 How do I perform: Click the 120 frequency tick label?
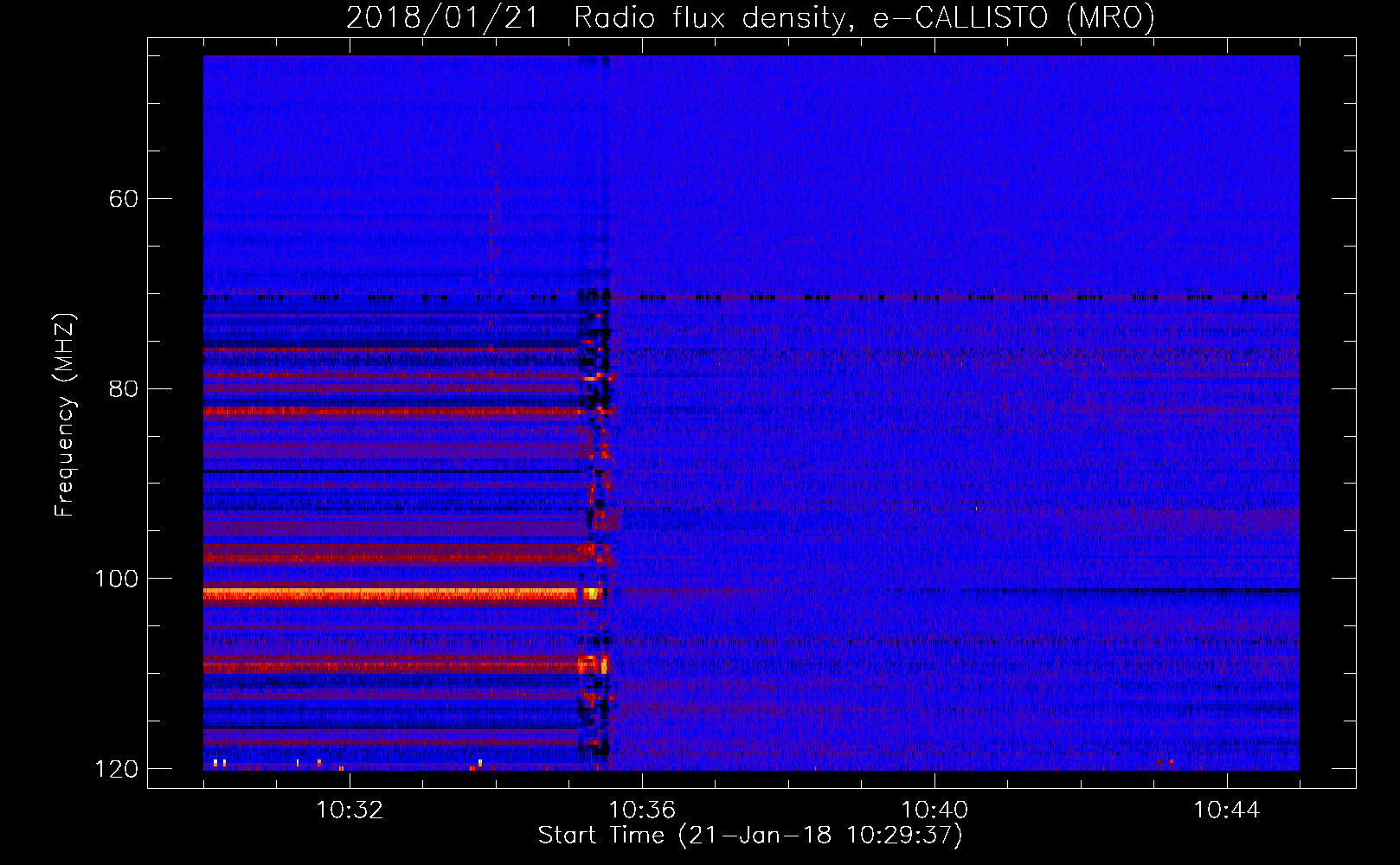(x=117, y=769)
